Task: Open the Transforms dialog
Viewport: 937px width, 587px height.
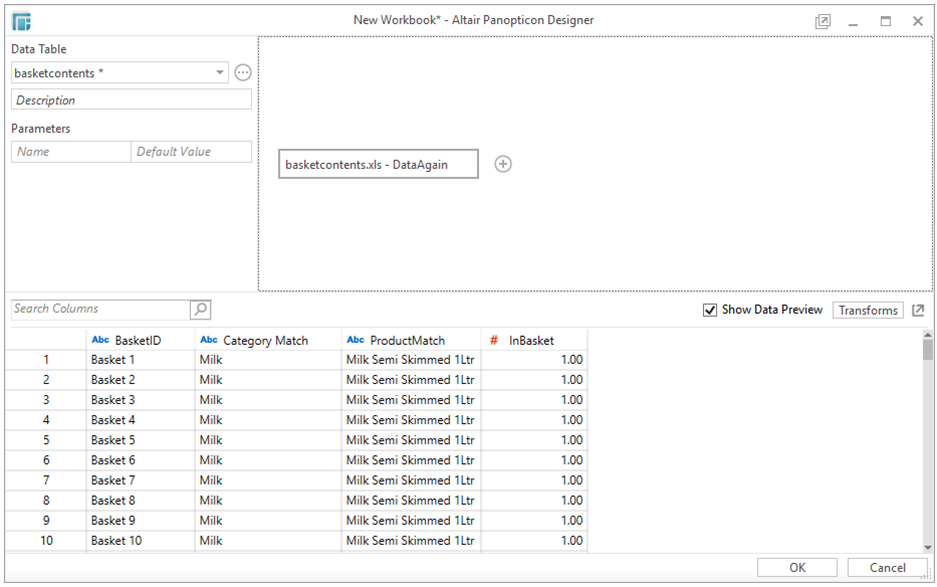Action: [867, 310]
